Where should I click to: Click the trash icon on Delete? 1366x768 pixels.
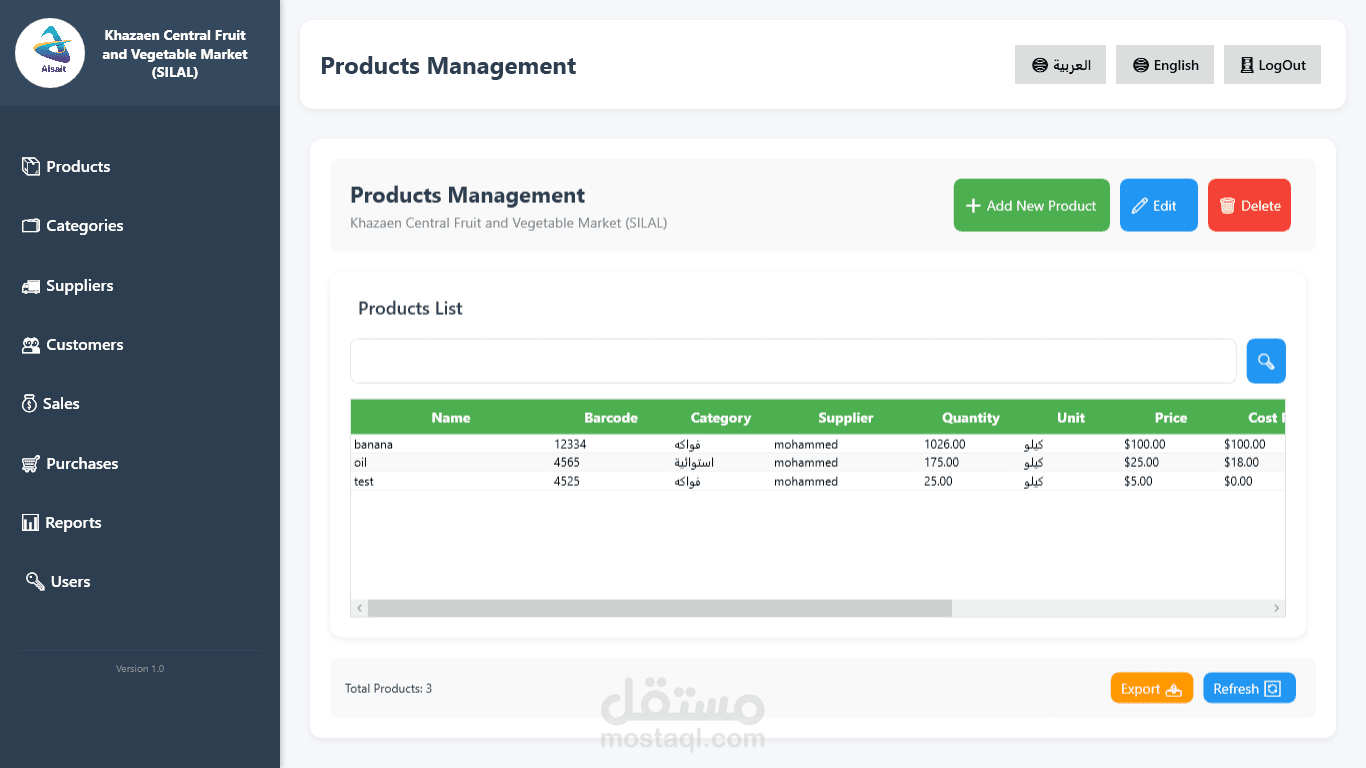click(x=1227, y=205)
